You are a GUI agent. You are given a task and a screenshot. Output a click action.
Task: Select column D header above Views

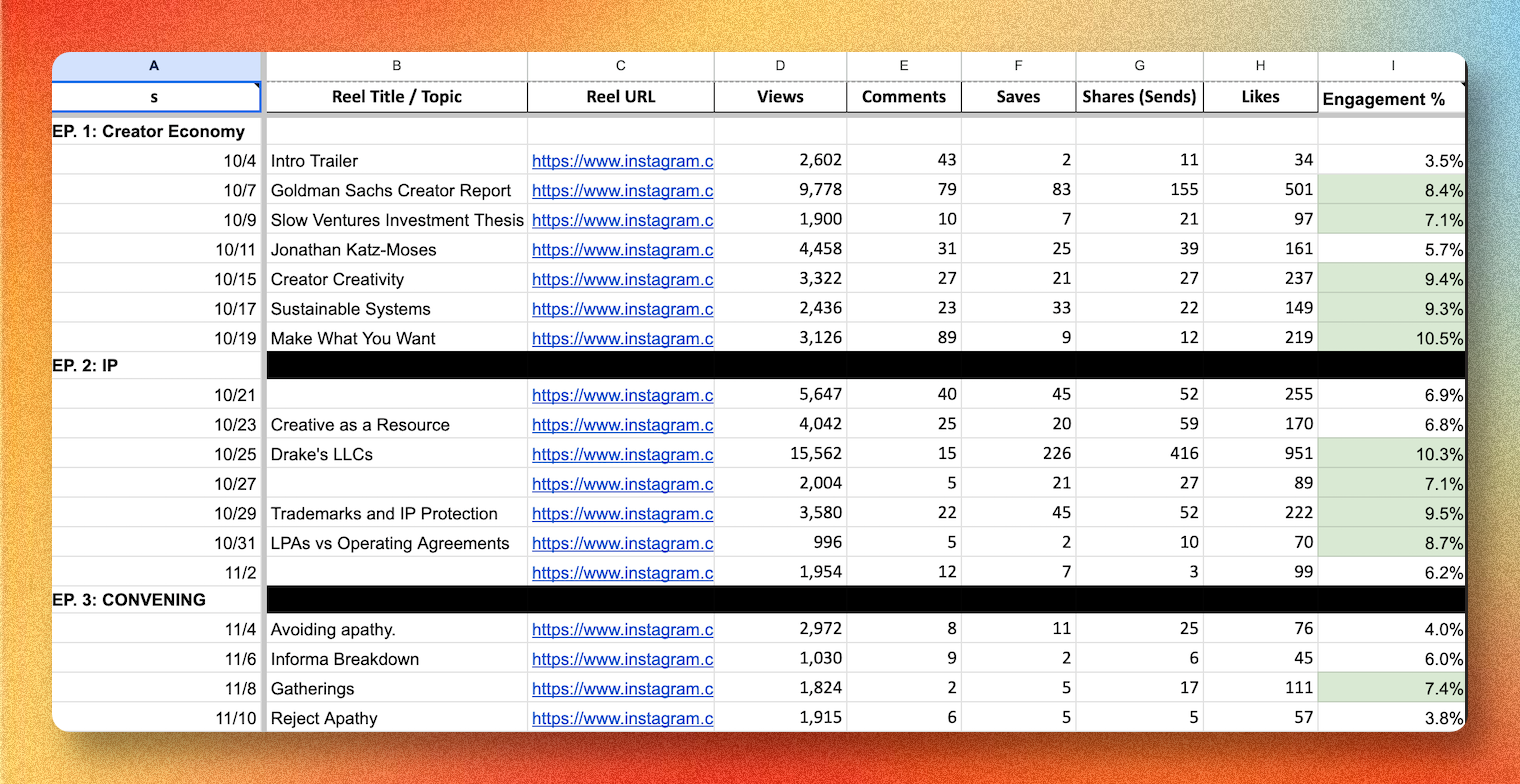pos(780,66)
